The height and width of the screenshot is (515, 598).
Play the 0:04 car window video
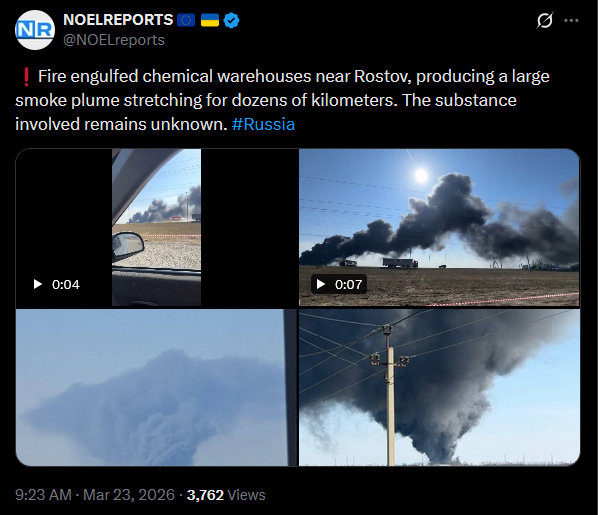pos(157,227)
